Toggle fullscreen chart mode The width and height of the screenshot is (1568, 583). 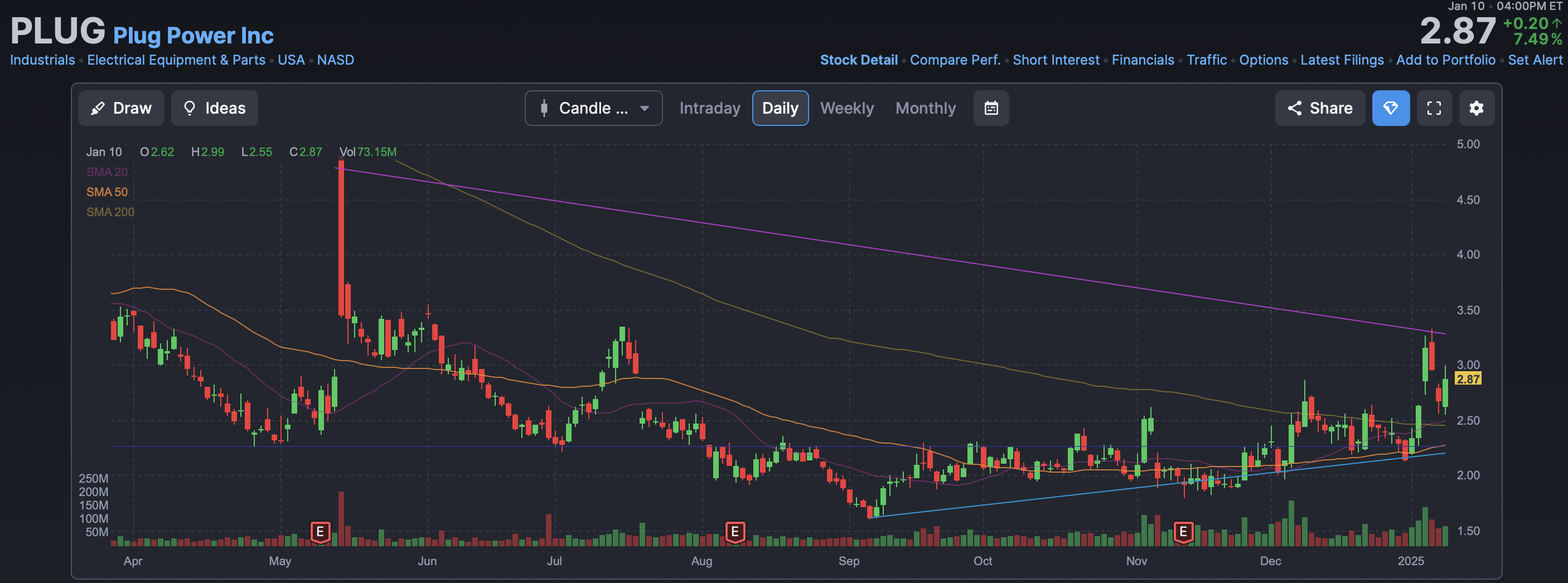click(1434, 108)
